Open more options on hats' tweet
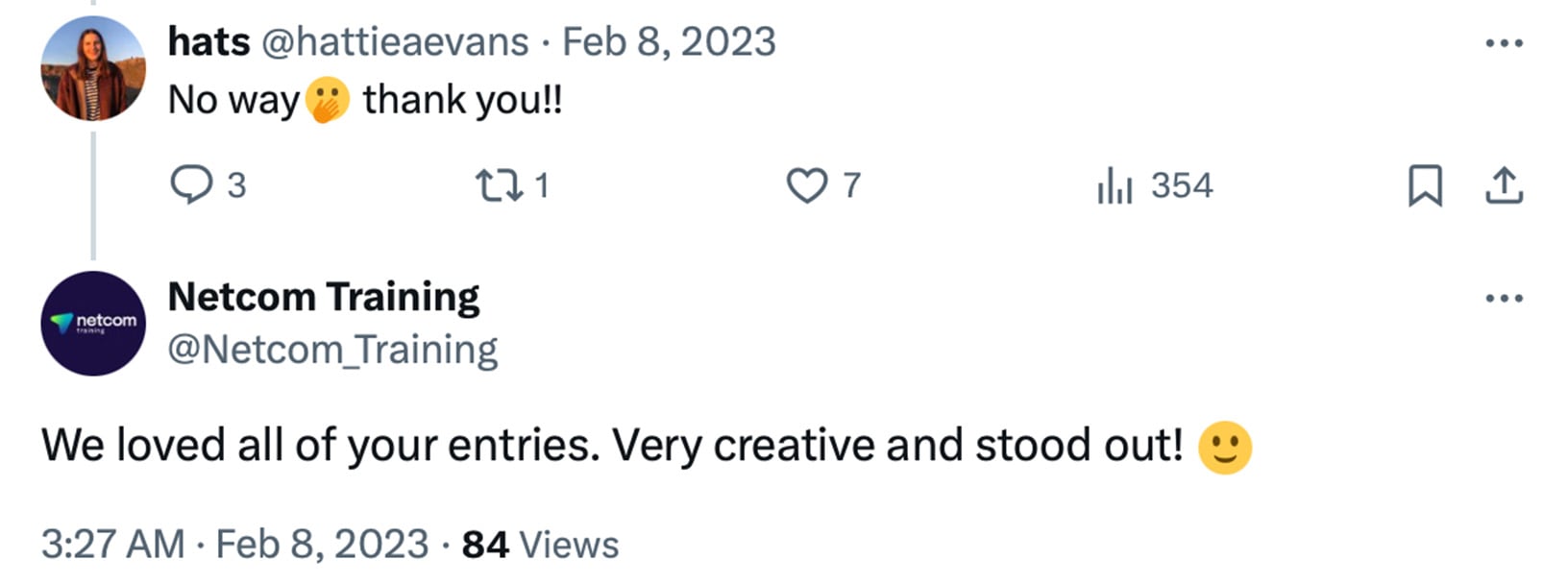The image size is (1568, 584). [x=1504, y=43]
